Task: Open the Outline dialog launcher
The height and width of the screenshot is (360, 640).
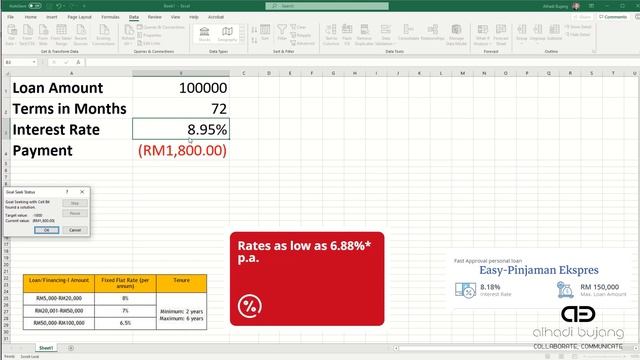Action: point(594,51)
